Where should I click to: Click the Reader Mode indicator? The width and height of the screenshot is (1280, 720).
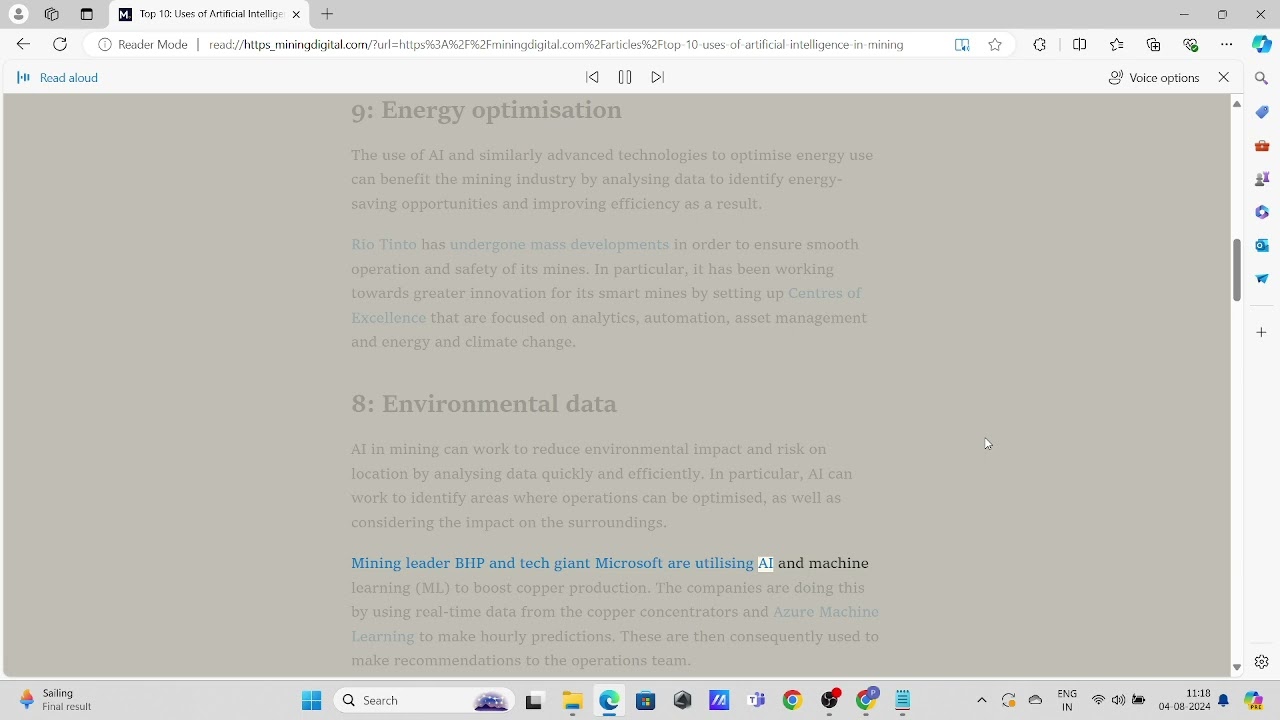pos(143,45)
